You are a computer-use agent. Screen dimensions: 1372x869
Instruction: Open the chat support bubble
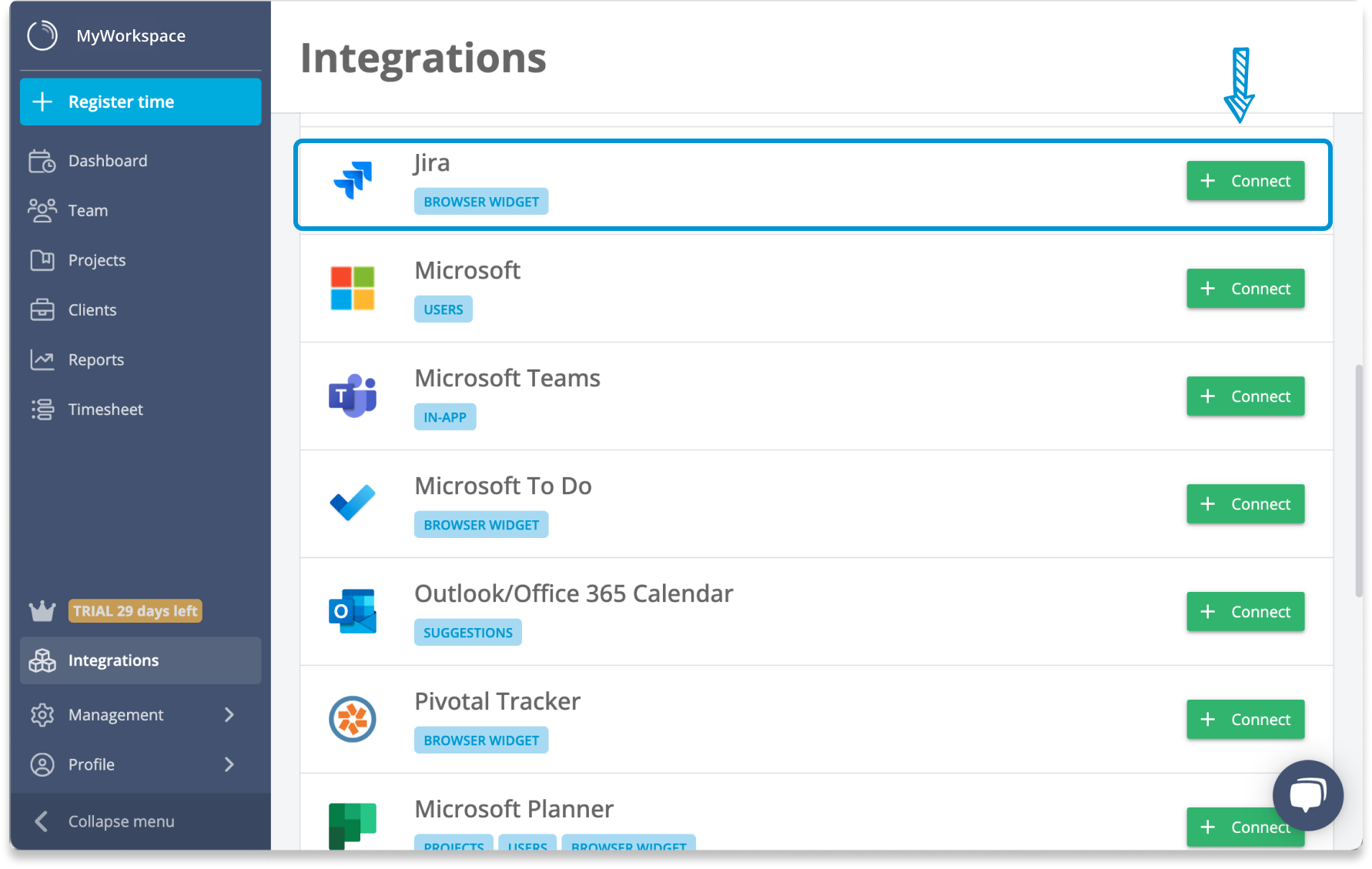(1307, 796)
